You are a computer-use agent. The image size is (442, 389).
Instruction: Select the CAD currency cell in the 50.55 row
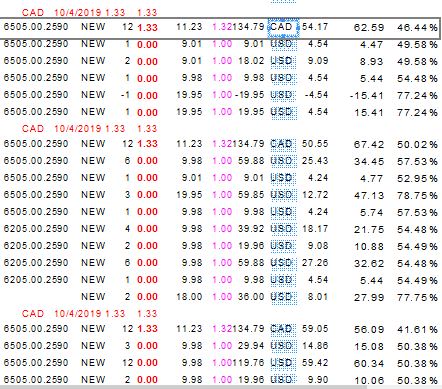(x=284, y=144)
